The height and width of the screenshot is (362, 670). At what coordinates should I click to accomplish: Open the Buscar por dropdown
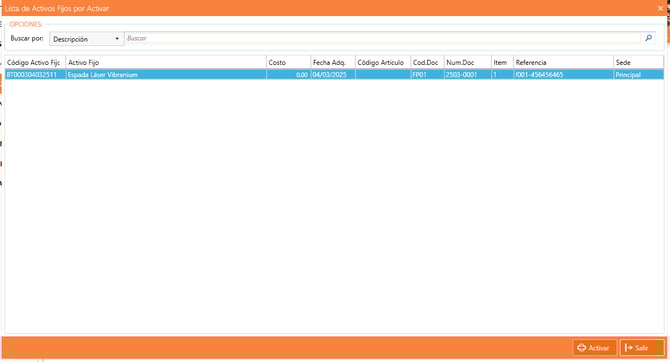pyautogui.click(x=87, y=39)
